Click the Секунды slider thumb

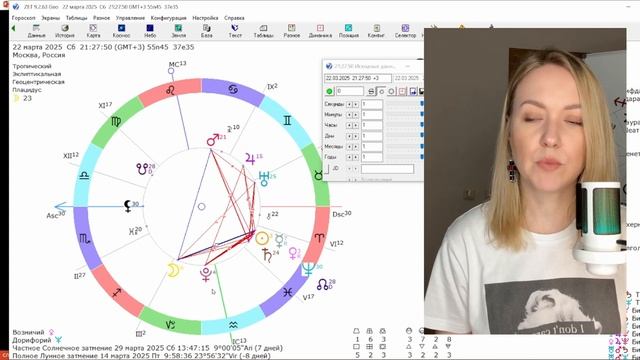422,104
